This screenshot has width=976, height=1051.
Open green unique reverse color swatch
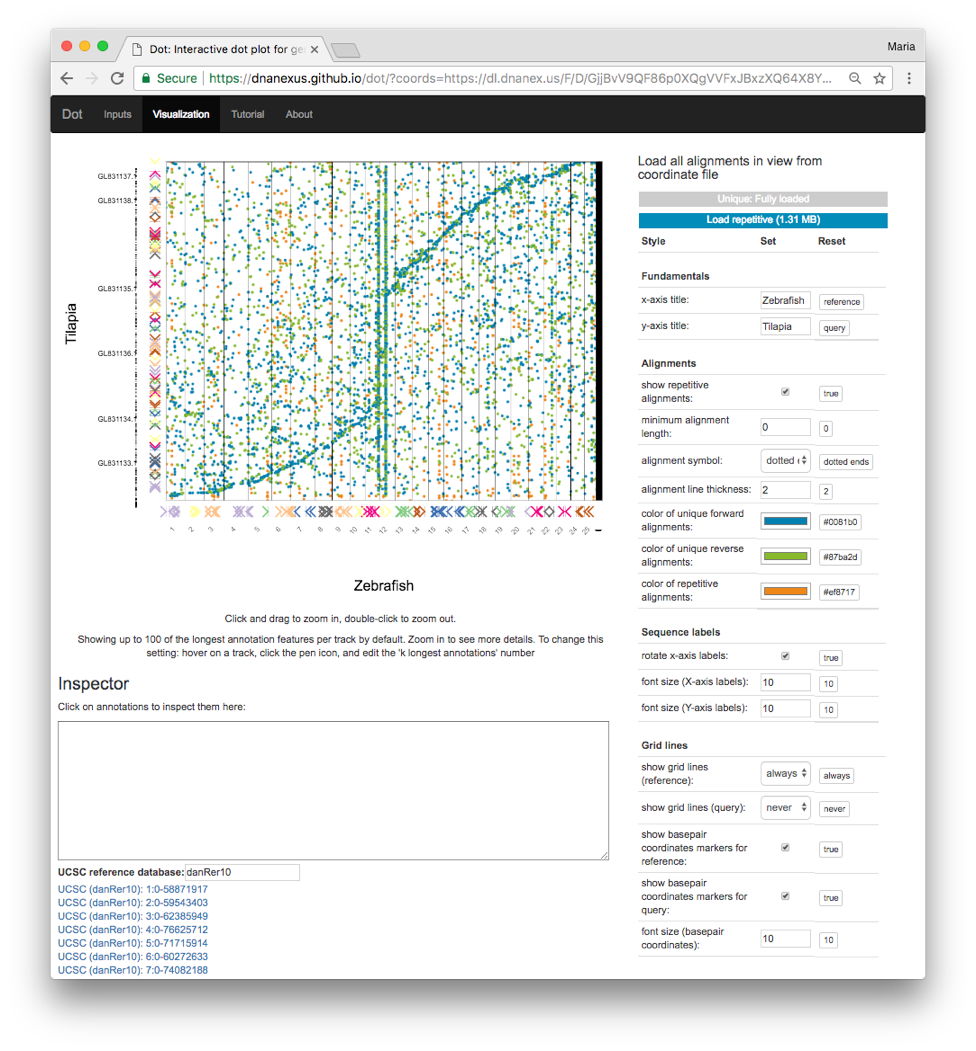[x=785, y=556]
